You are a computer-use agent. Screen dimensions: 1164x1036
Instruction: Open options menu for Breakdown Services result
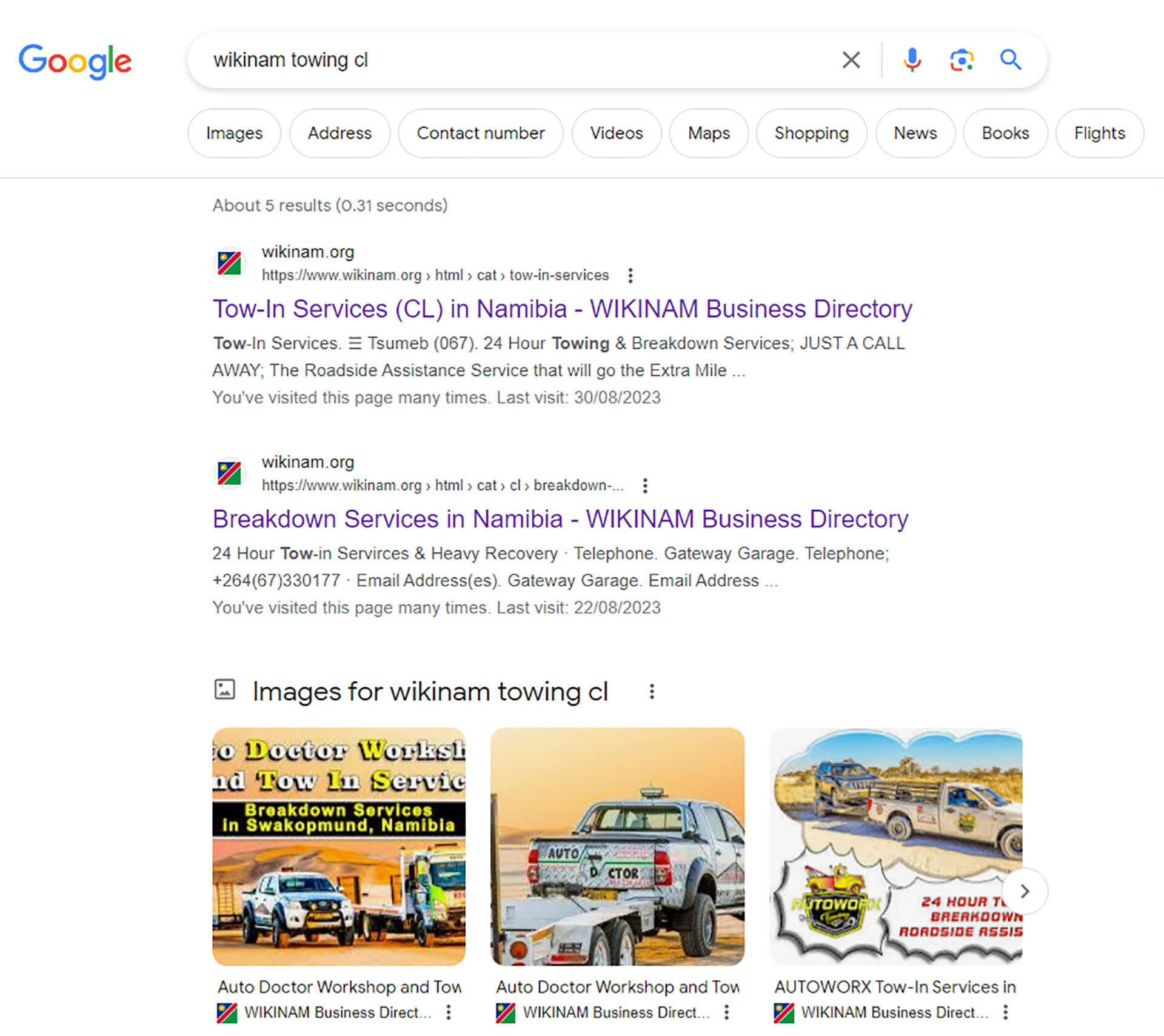click(x=645, y=486)
